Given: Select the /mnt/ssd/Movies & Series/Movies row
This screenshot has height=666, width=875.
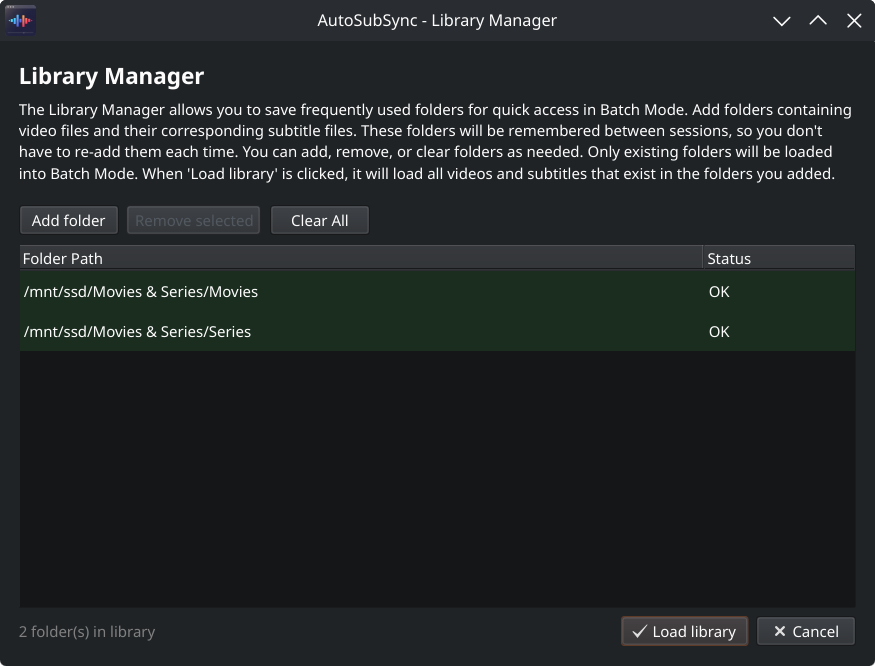Looking at the screenshot, I should (x=437, y=291).
